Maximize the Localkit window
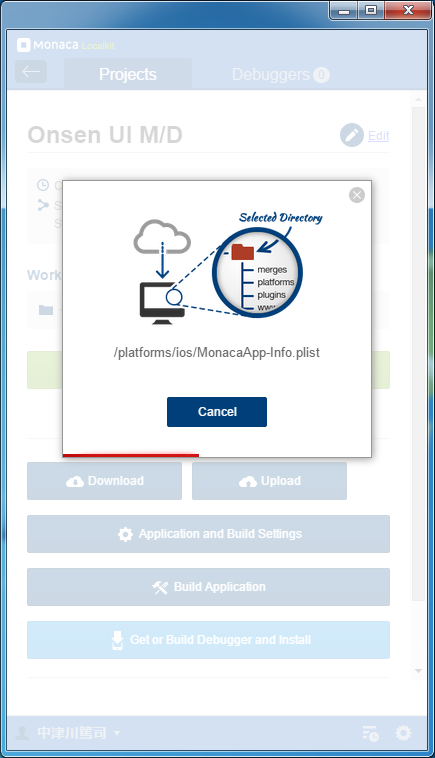The image size is (435, 758). click(x=371, y=10)
